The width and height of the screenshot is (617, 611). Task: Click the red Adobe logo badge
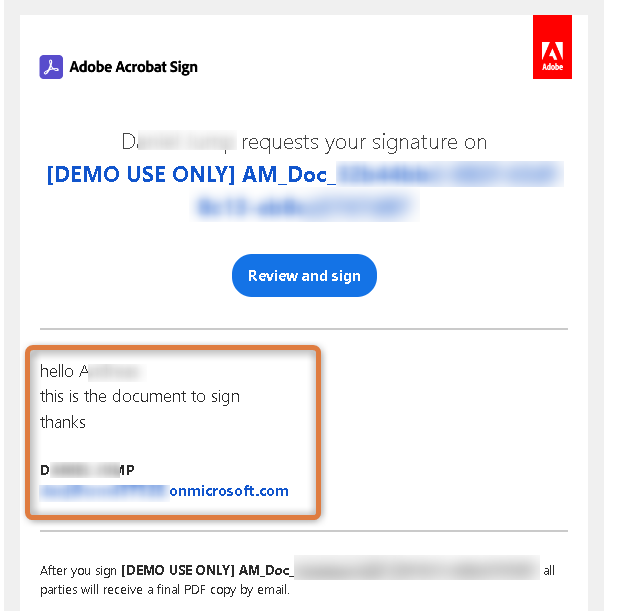552,46
